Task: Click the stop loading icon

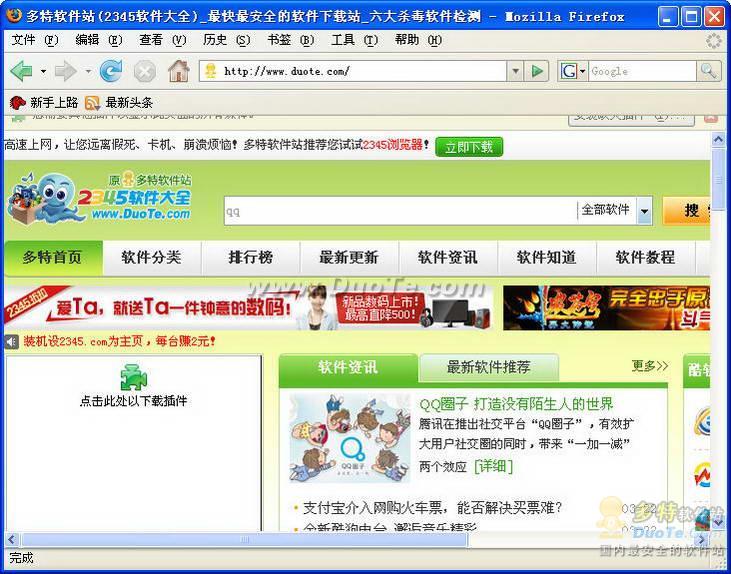Action: pos(145,72)
